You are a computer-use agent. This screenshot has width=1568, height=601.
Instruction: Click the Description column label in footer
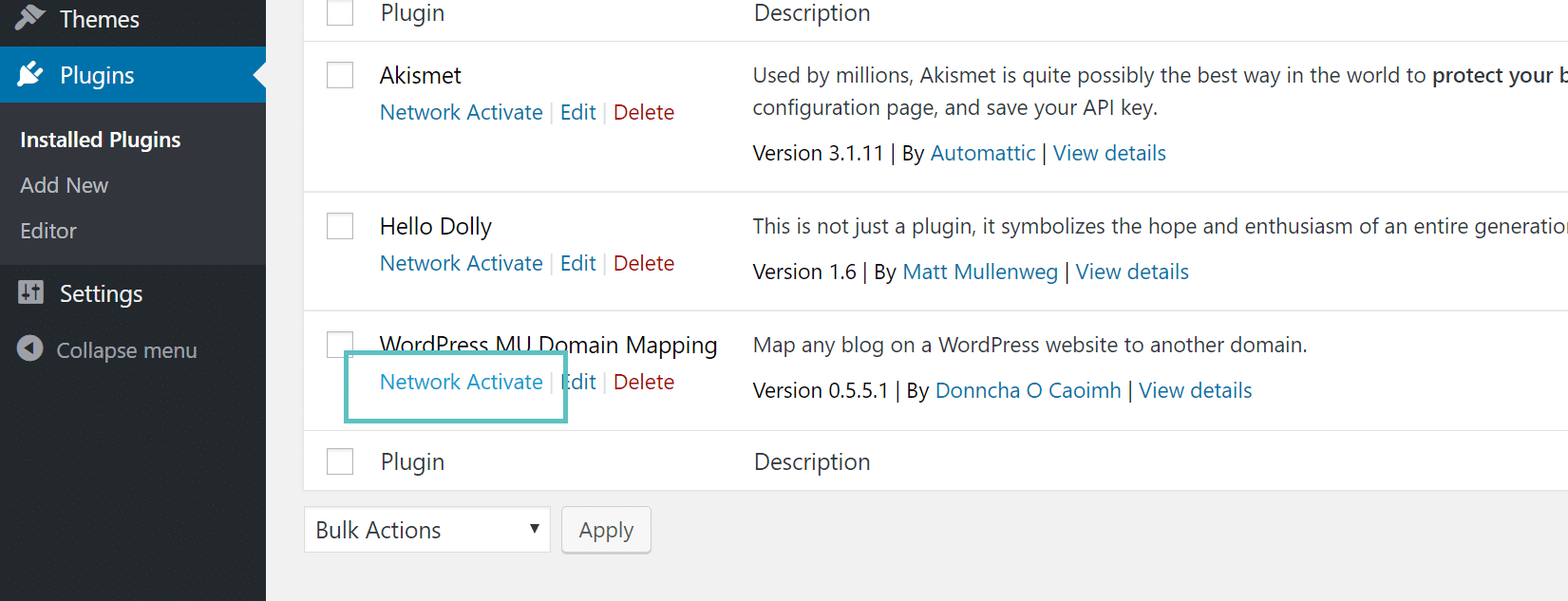click(x=812, y=461)
